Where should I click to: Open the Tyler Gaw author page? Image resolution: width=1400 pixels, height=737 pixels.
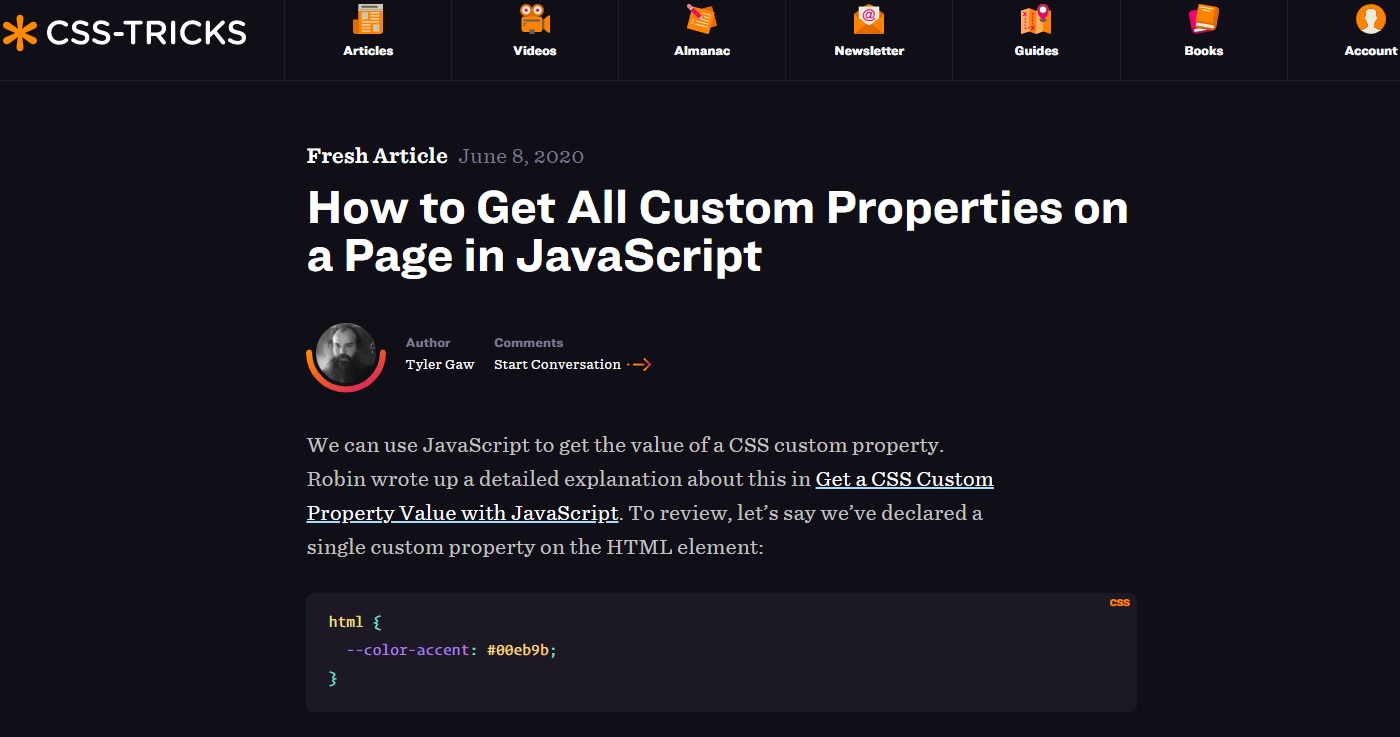coord(440,364)
